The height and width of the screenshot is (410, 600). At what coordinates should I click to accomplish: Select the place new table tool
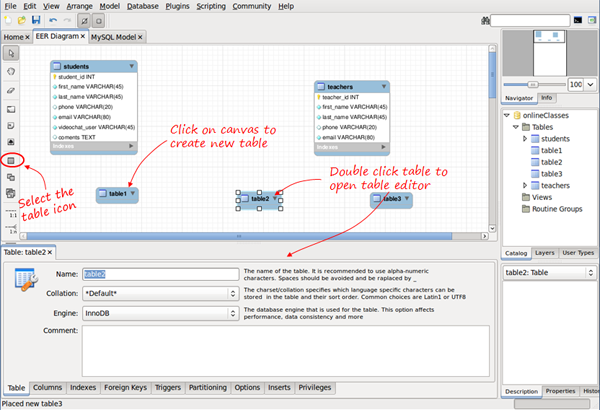[11, 161]
